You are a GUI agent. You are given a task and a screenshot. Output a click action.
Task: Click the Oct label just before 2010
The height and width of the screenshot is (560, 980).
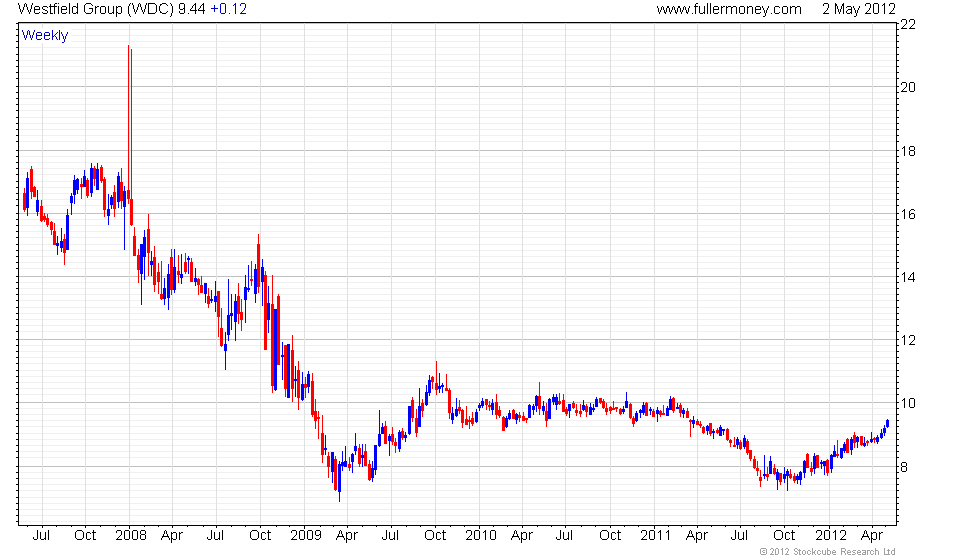point(435,536)
